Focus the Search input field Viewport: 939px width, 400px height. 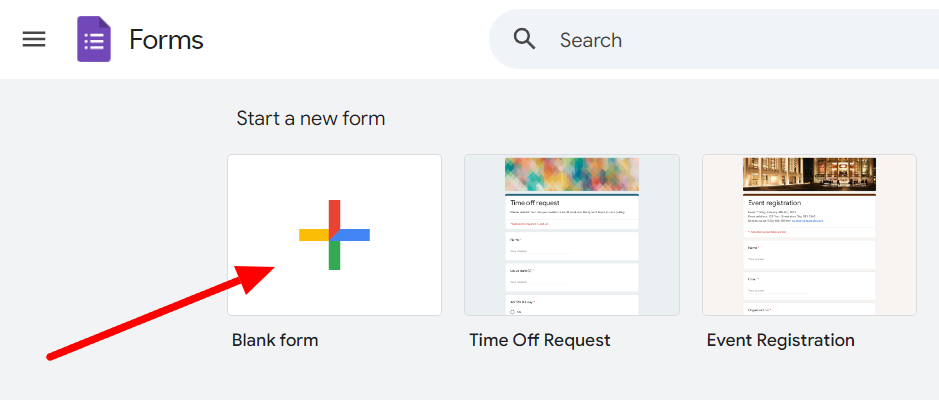point(714,40)
